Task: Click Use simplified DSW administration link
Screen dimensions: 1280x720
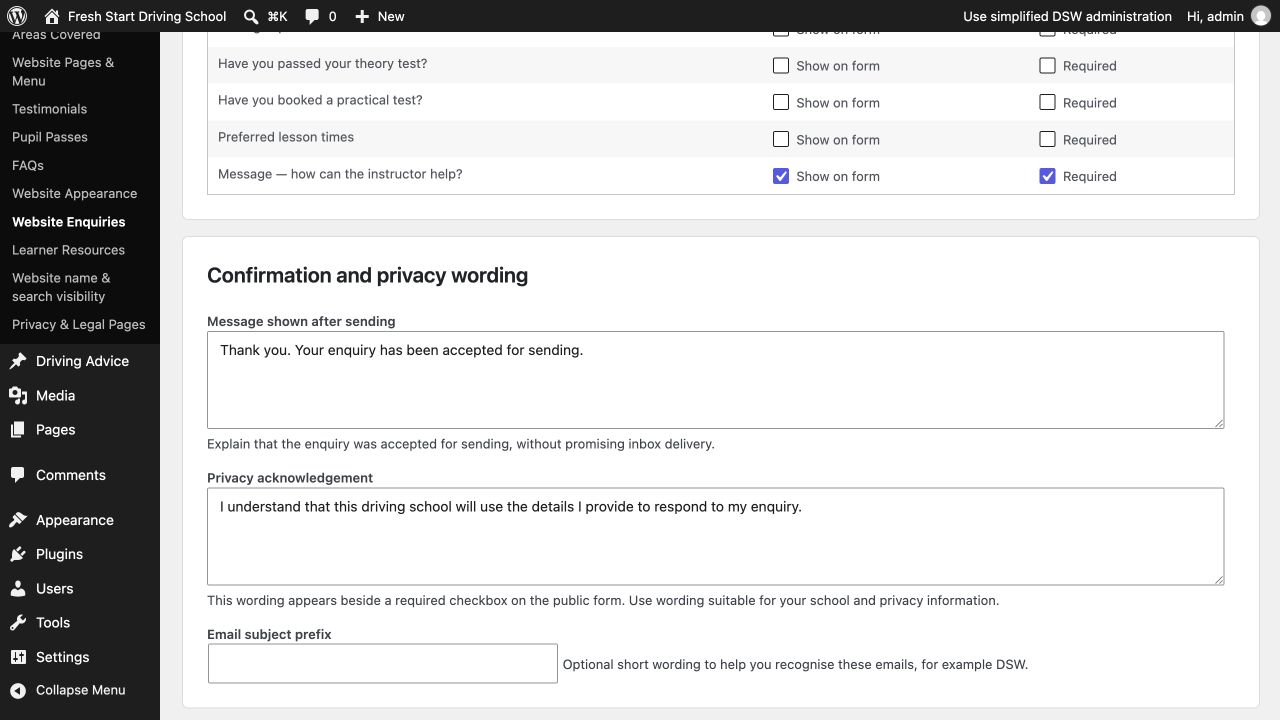Action: pyautogui.click(x=1067, y=16)
